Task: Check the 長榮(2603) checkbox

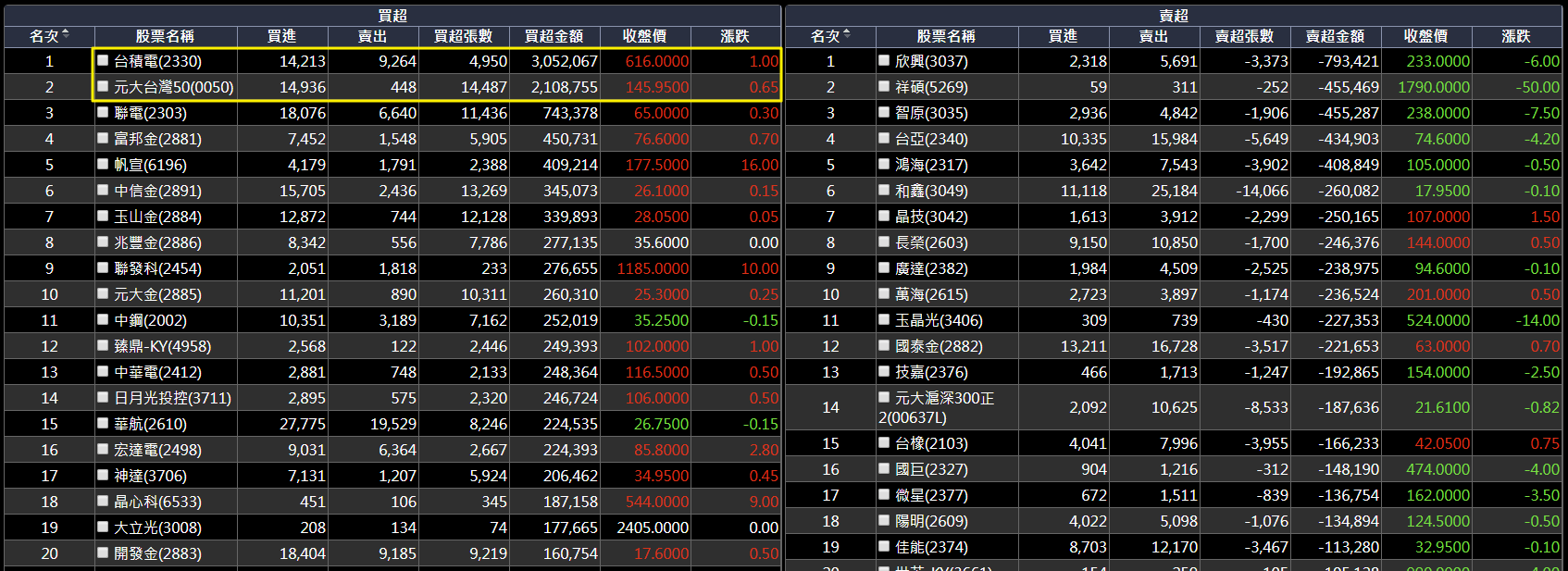Action: click(x=885, y=242)
